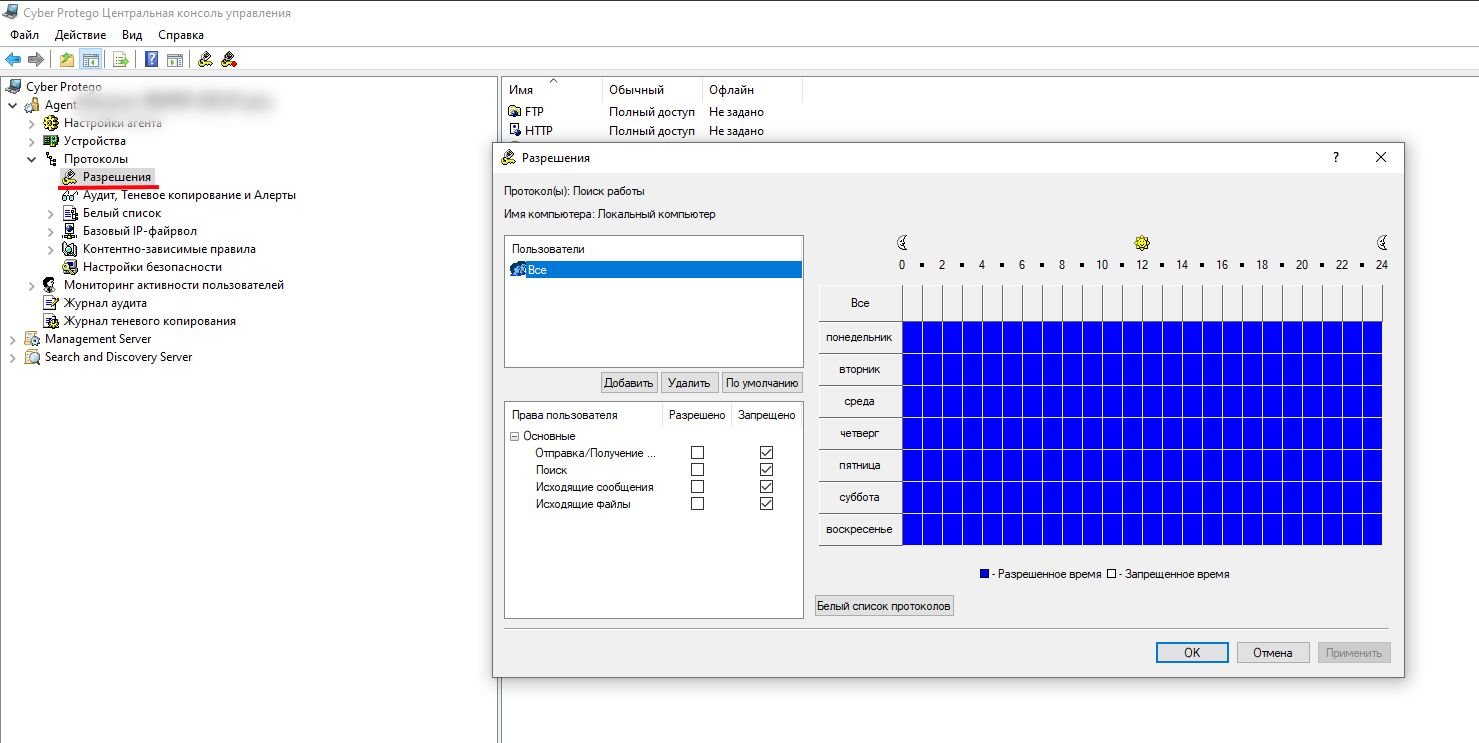Check Разрешено for Исходящие сообщения

point(697,487)
